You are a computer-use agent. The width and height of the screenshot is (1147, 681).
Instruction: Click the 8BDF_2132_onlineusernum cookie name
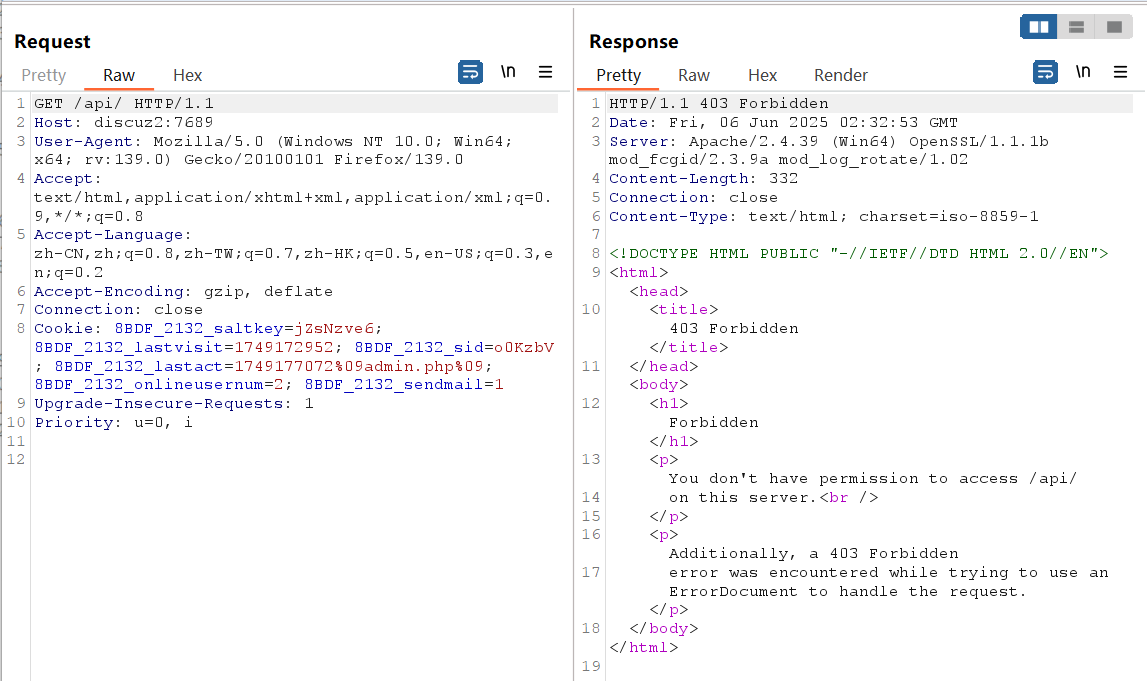[148, 385]
